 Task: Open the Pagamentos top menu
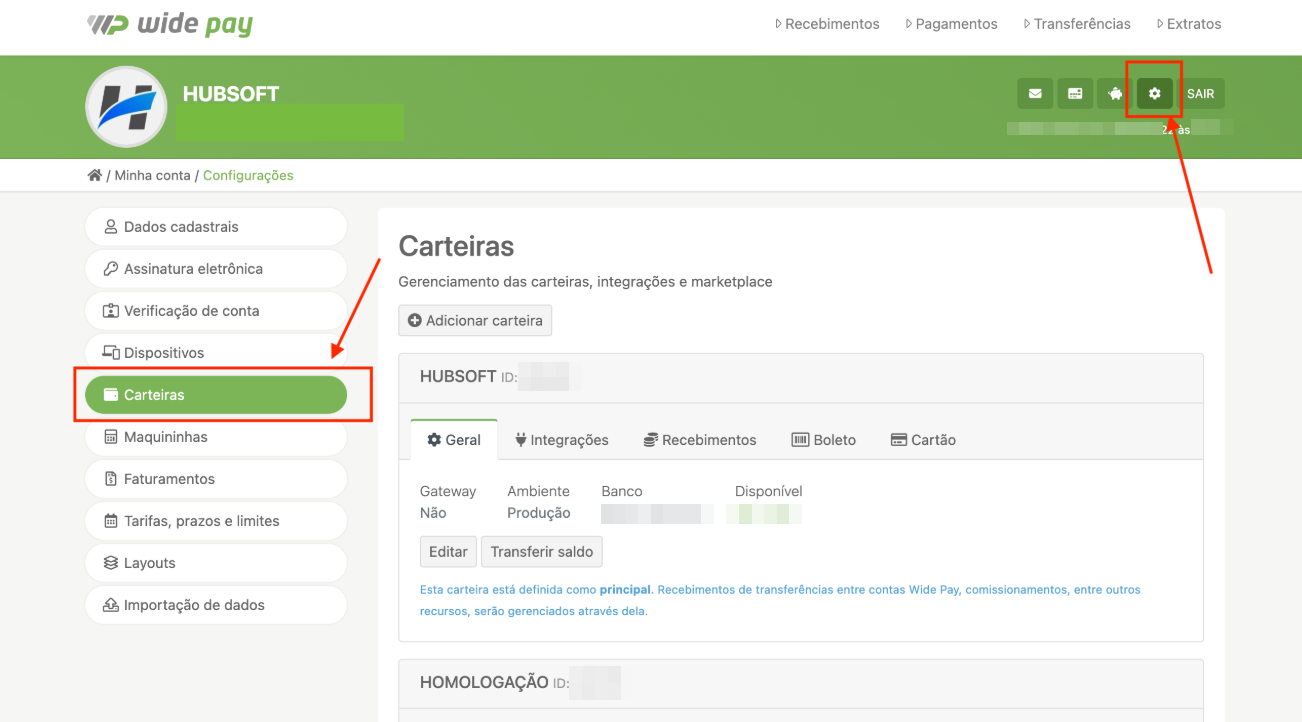(x=951, y=24)
